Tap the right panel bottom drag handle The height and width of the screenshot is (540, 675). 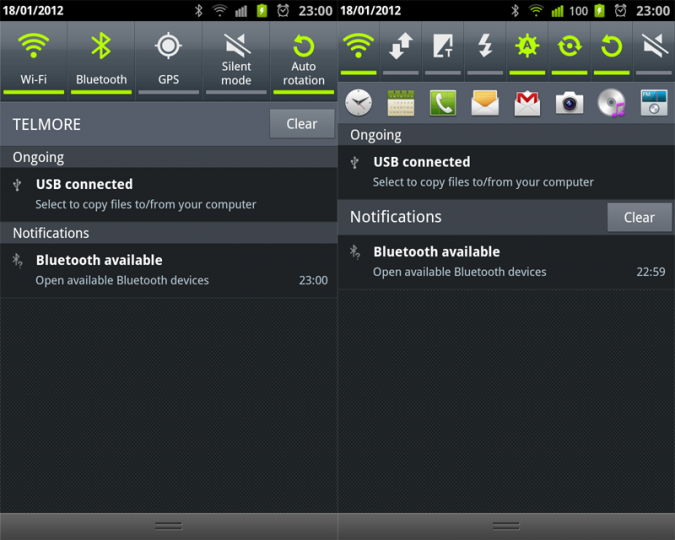point(506,526)
